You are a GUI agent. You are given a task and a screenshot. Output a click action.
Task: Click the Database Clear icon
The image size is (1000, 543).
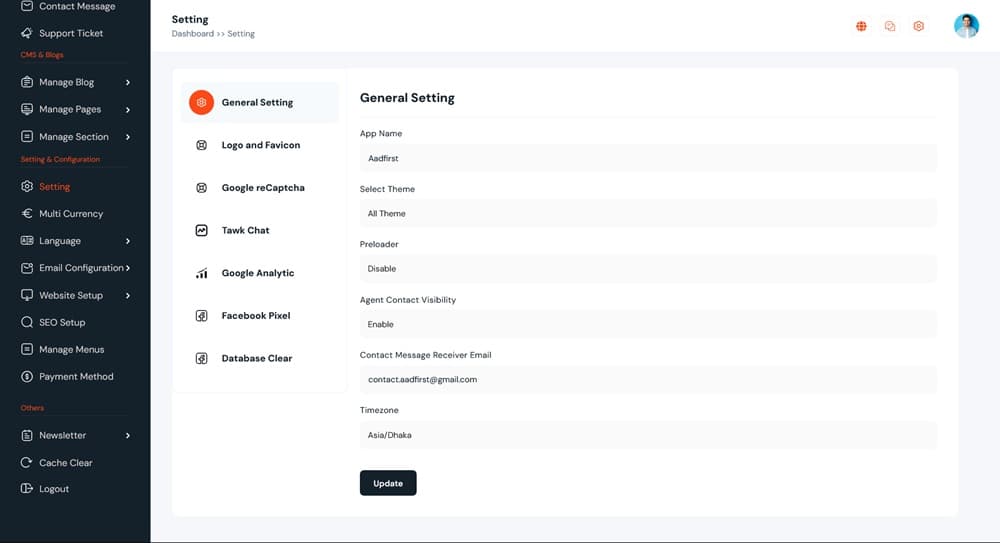[x=201, y=358]
